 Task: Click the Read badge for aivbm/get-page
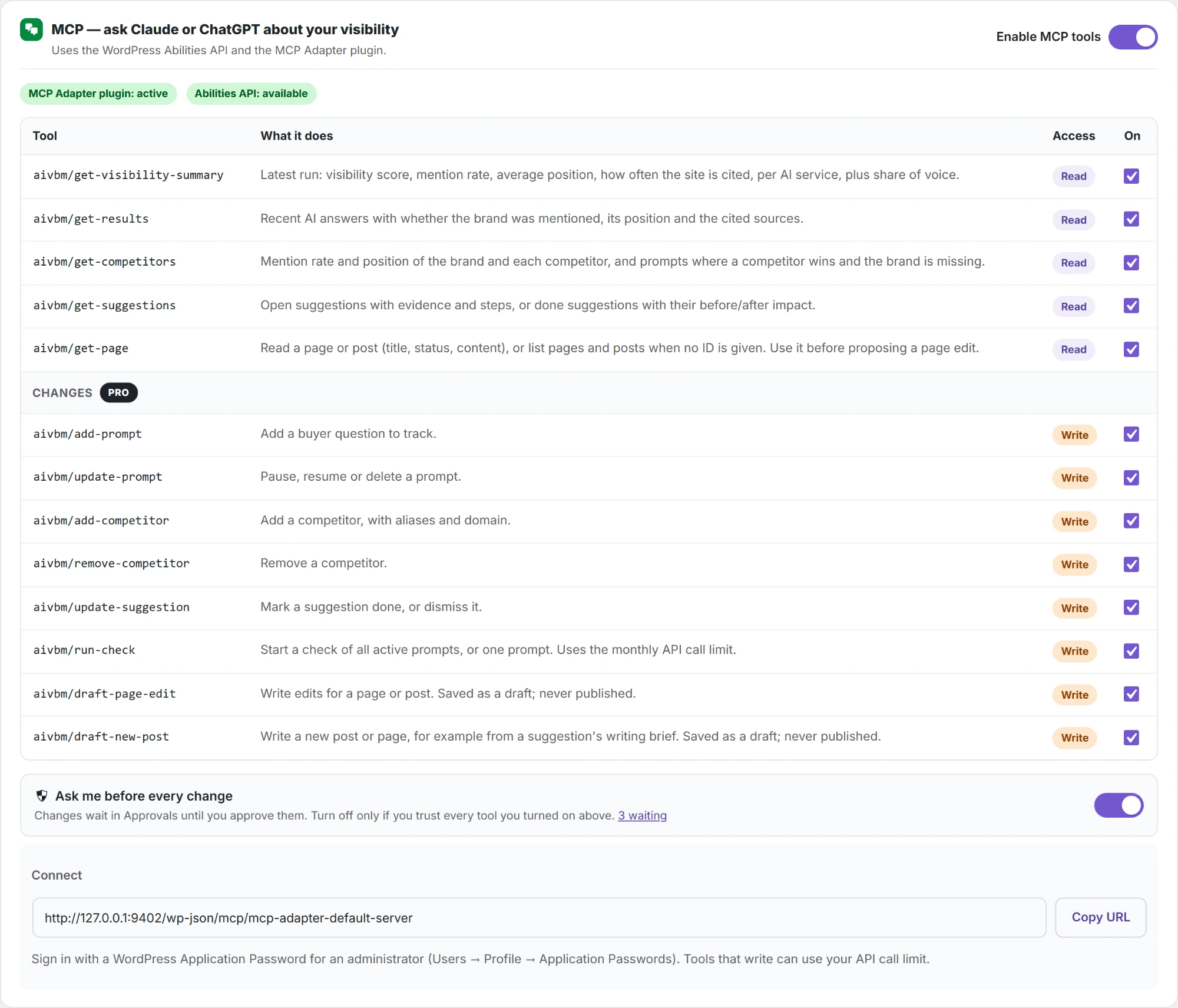(1074, 349)
